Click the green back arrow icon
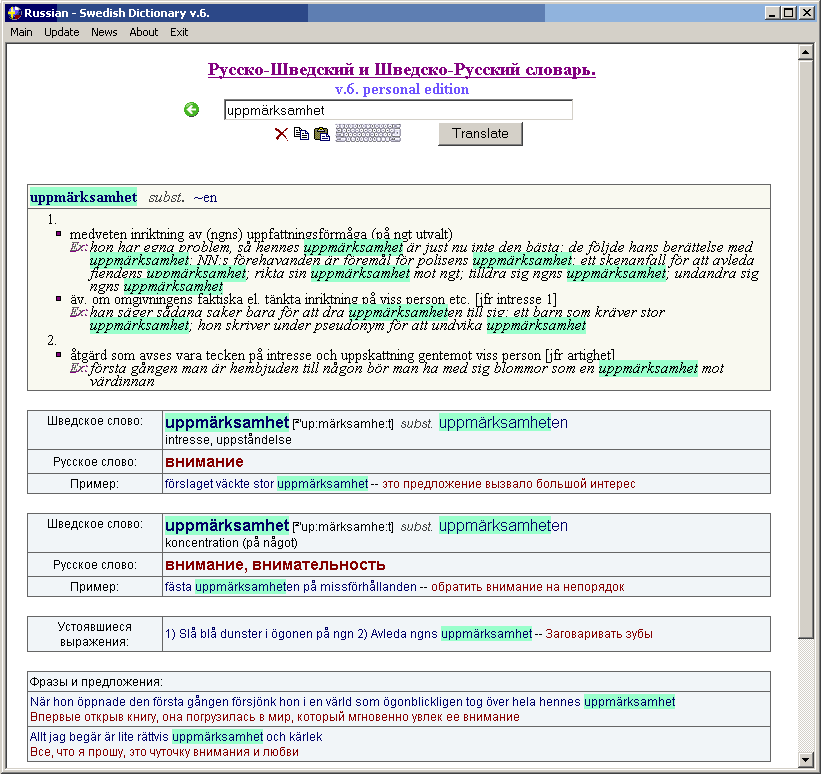Screen dimensions: 822x774 tap(192, 110)
